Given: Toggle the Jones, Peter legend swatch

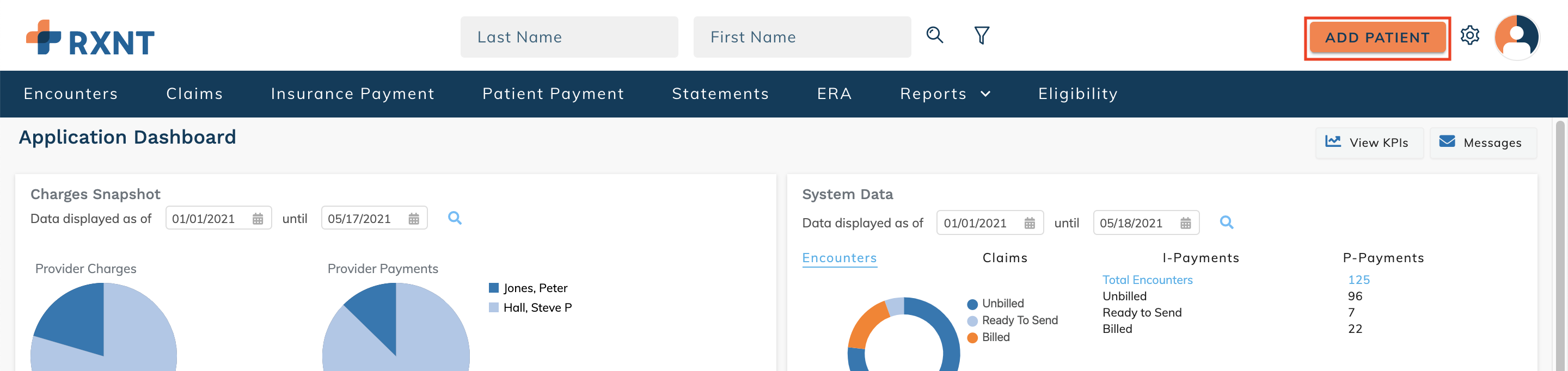Looking at the screenshot, I should coord(494,288).
